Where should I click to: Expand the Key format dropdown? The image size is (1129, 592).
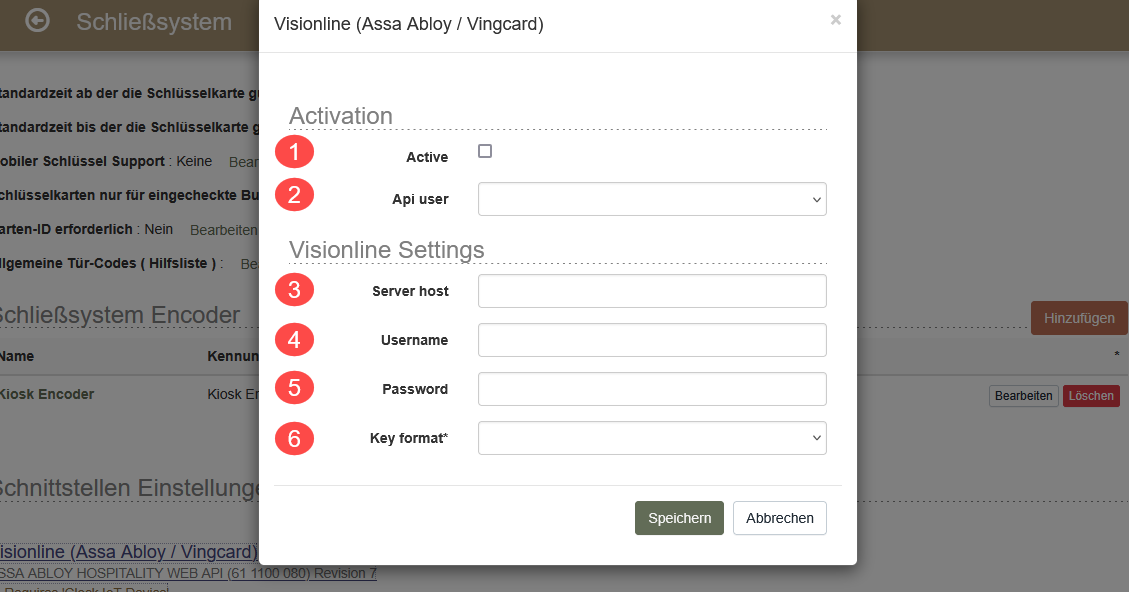click(x=652, y=438)
